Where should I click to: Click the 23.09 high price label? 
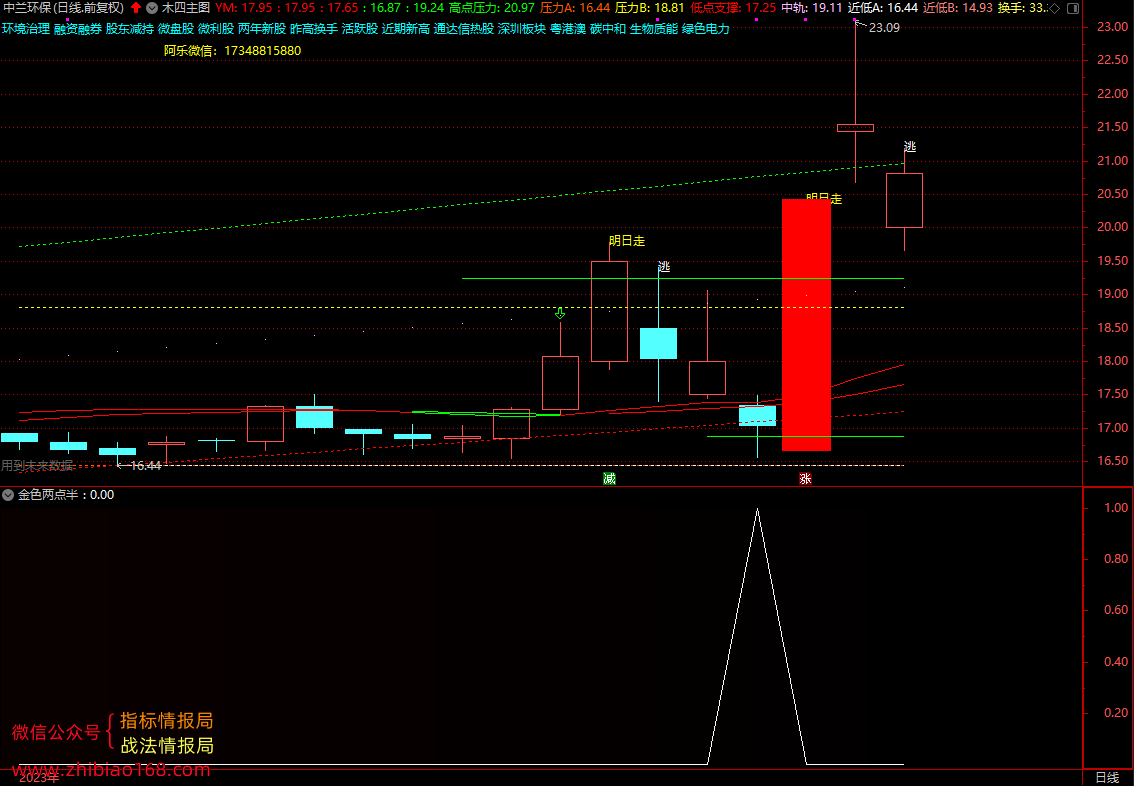(x=884, y=28)
